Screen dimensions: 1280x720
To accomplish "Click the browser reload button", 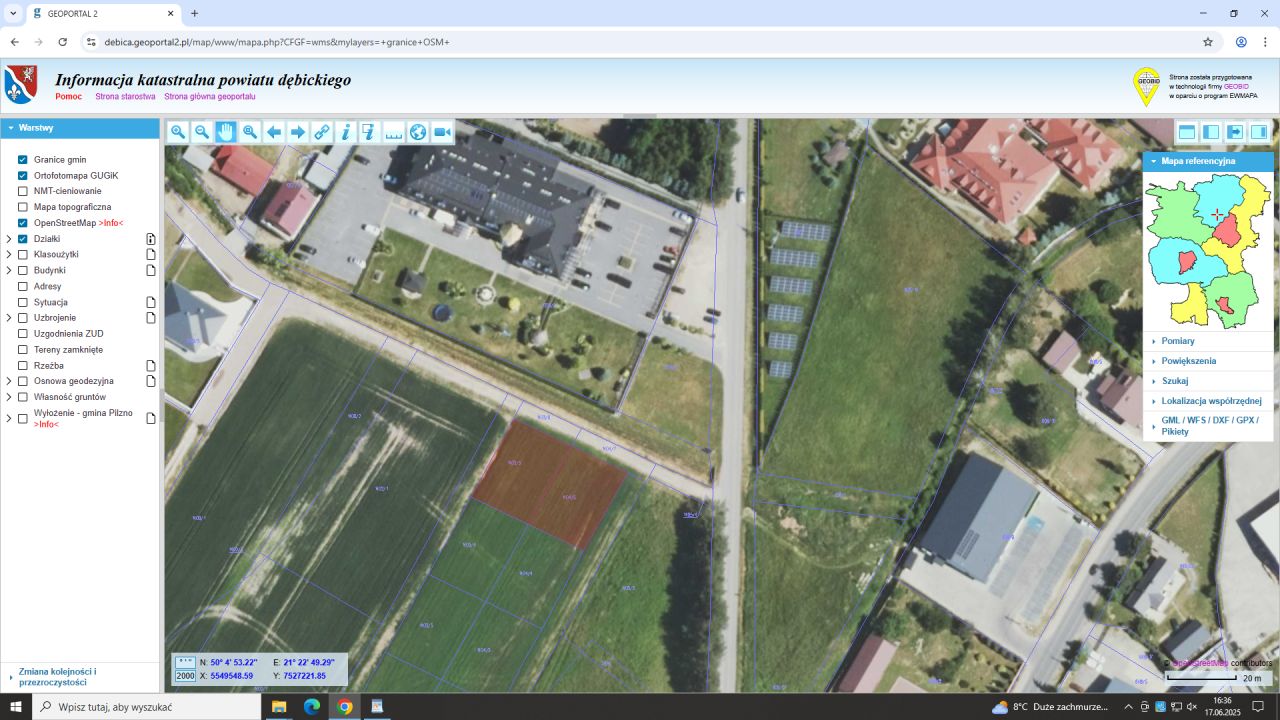I will pyautogui.click(x=63, y=42).
